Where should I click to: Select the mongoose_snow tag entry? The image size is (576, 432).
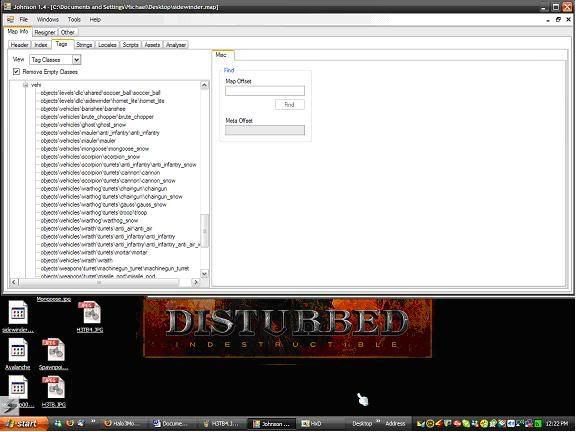(x=95, y=149)
